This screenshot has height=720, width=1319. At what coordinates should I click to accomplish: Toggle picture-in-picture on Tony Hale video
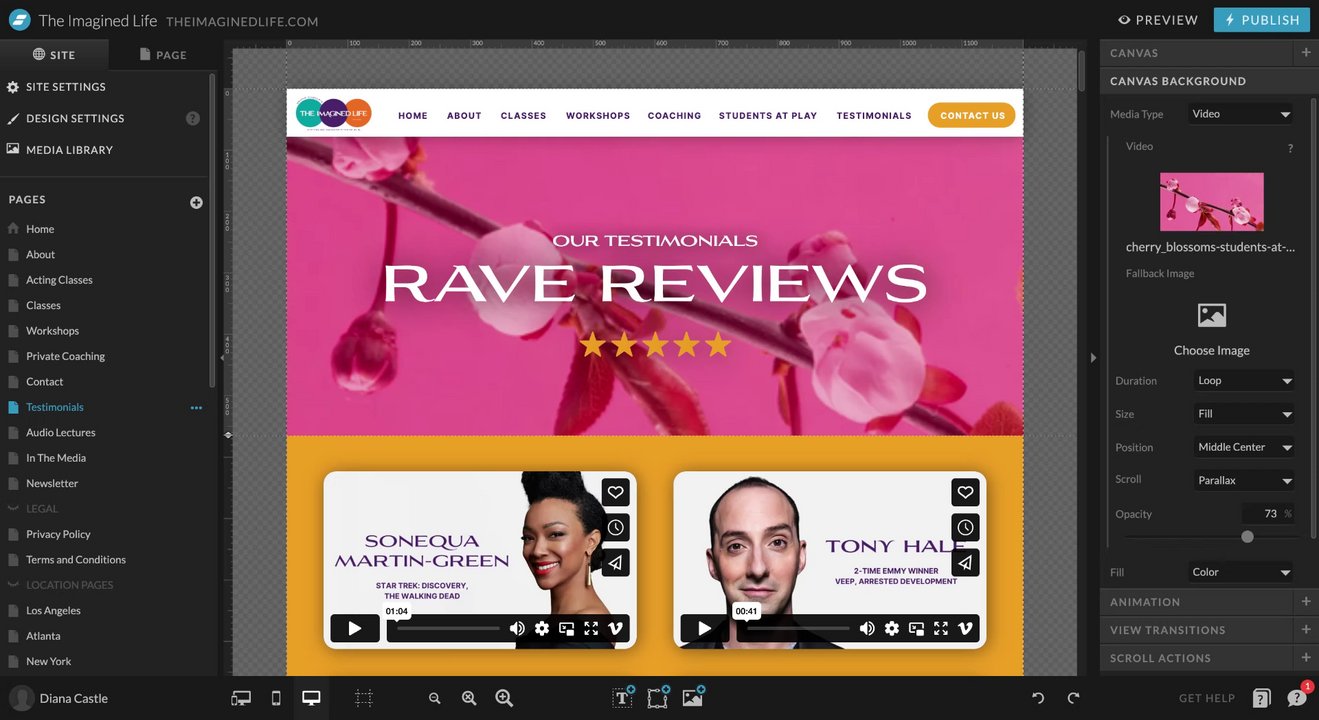(916, 628)
